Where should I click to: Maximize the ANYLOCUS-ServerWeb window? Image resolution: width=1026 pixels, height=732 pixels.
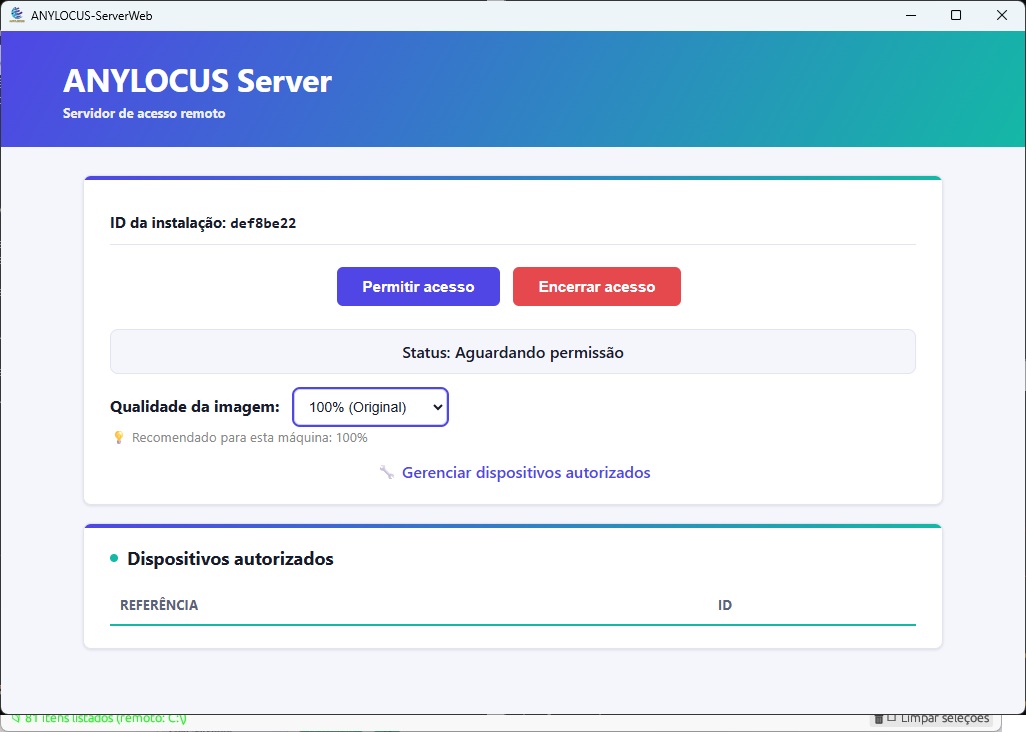pyautogui.click(x=956, y=15)
